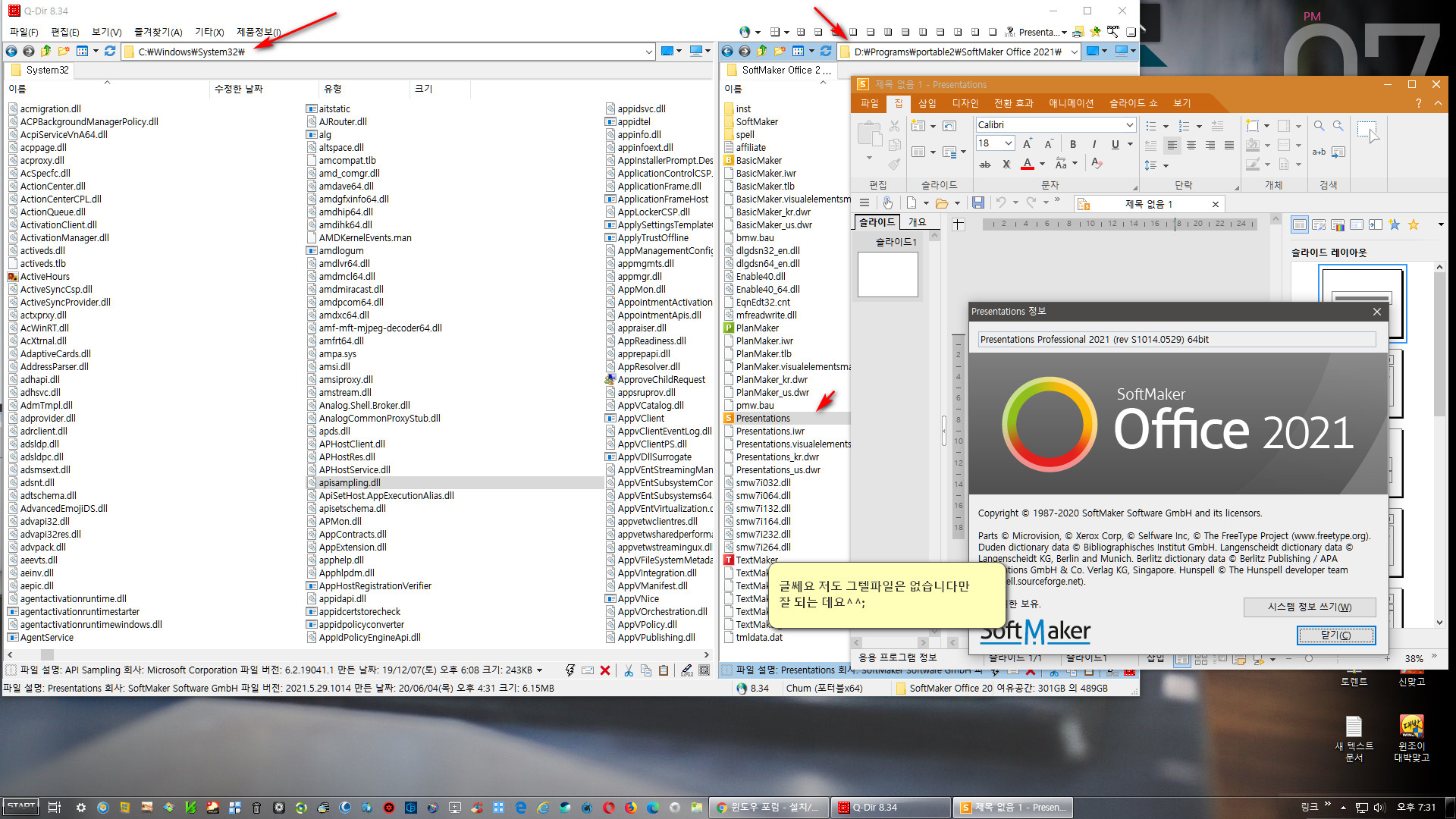
Task: Click scissors cut icon in Presentations ribbon
Action: tap(895, 126)
